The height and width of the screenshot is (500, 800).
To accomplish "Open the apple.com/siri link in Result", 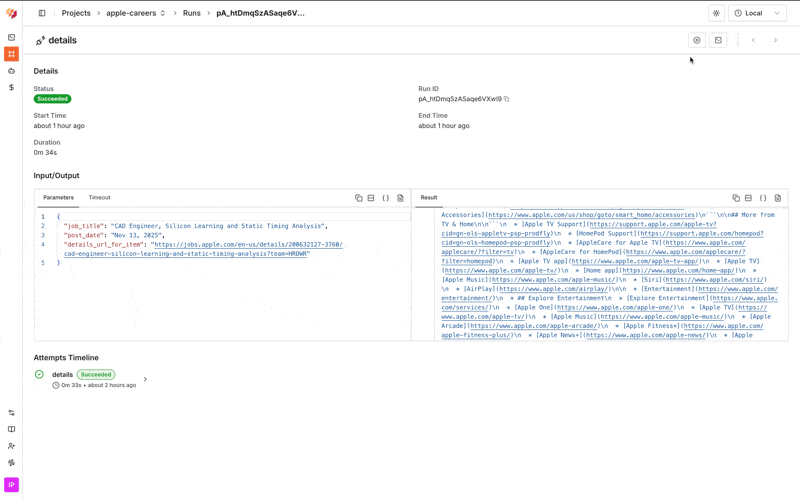I will click(715, 280).
